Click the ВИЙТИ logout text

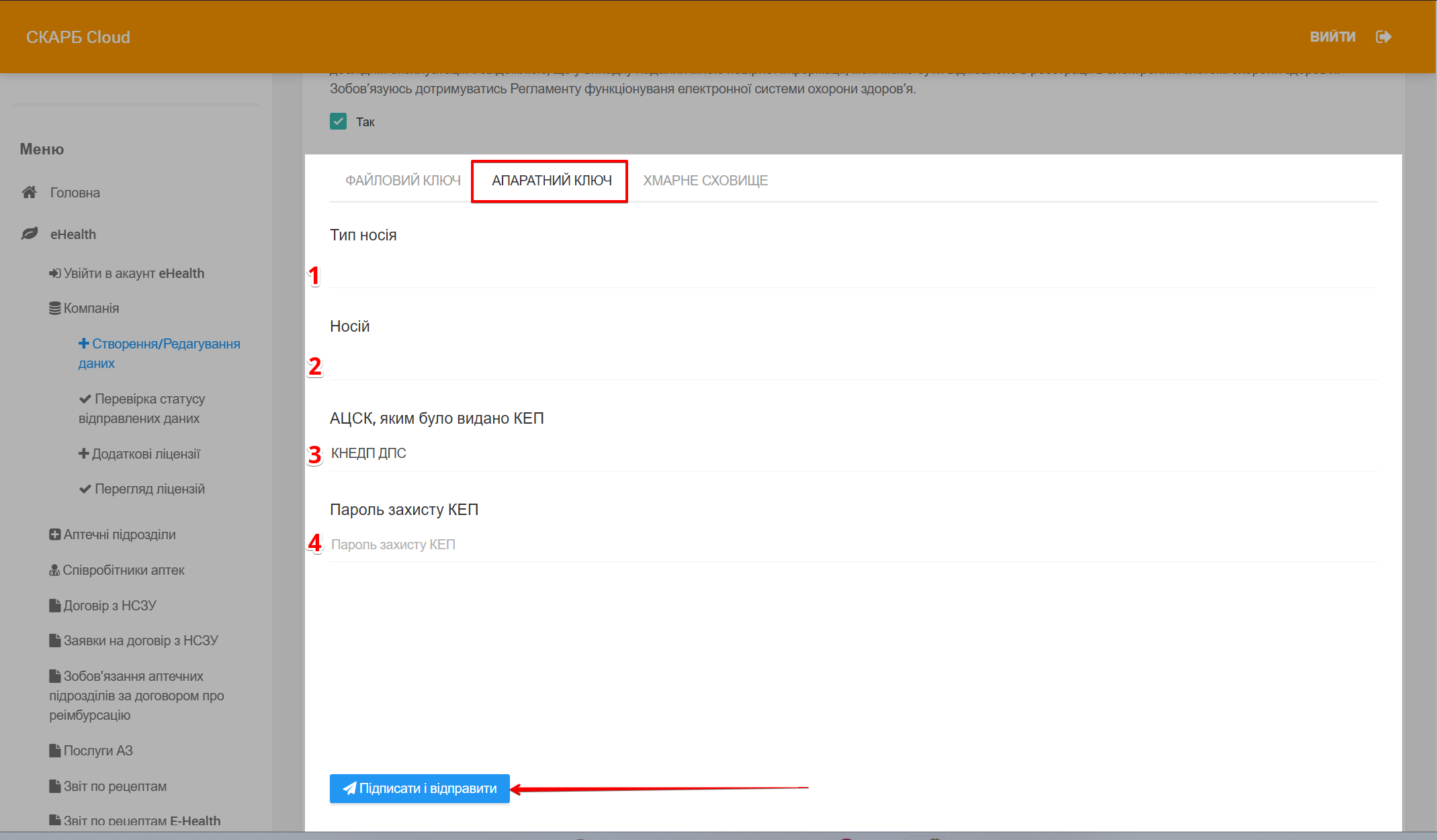1332,37
